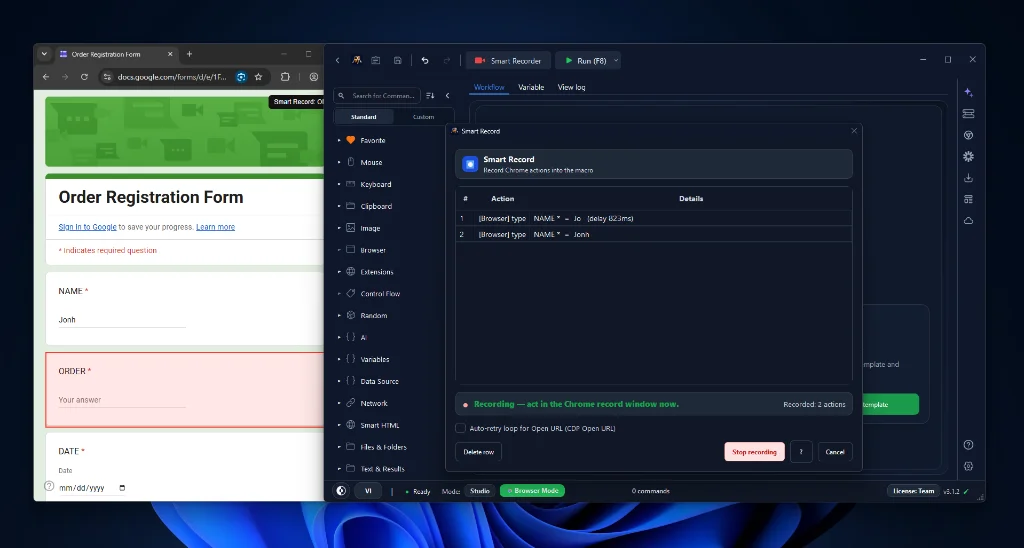
Task: Reload the Chrome page
Action: (84, 77)
